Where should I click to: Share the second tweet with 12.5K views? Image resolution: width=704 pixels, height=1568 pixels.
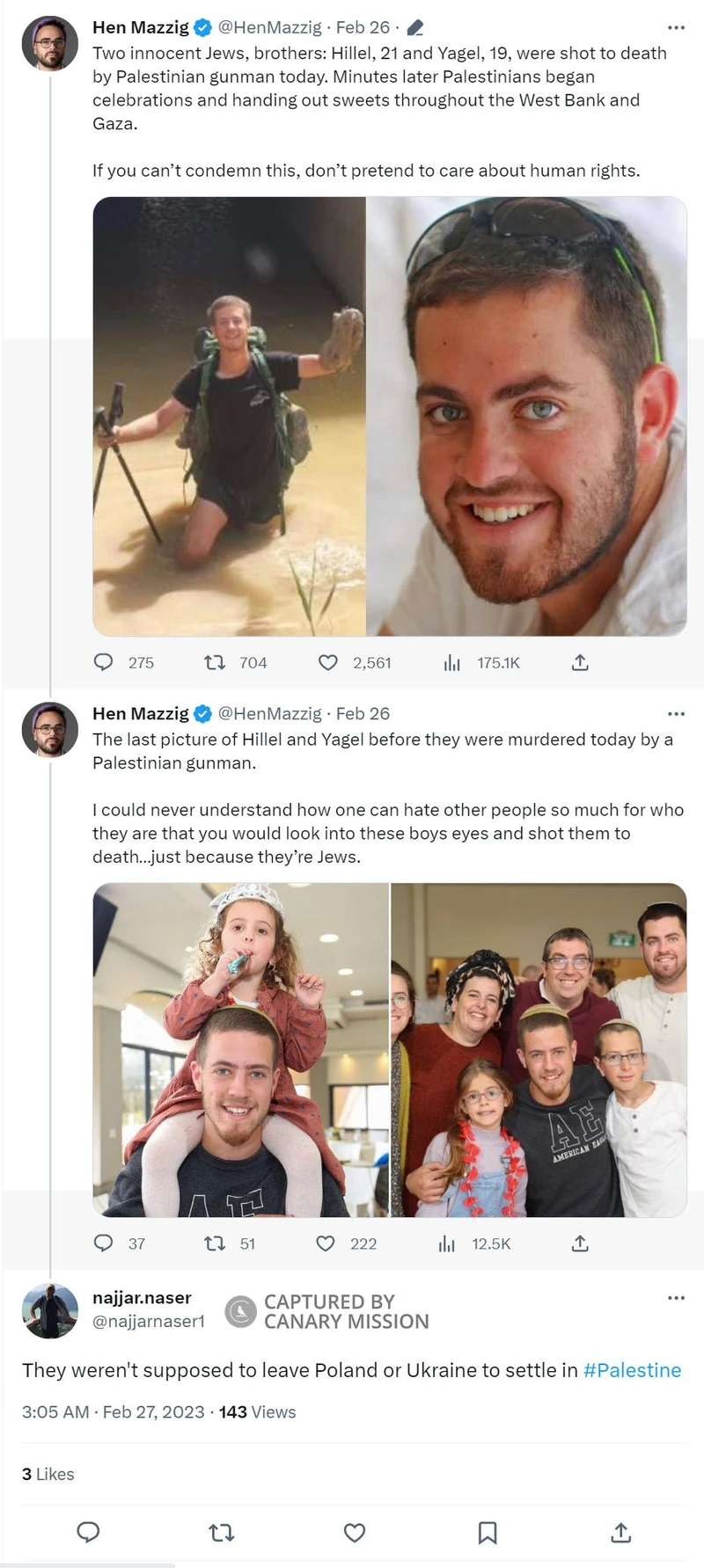(580, 1243)
